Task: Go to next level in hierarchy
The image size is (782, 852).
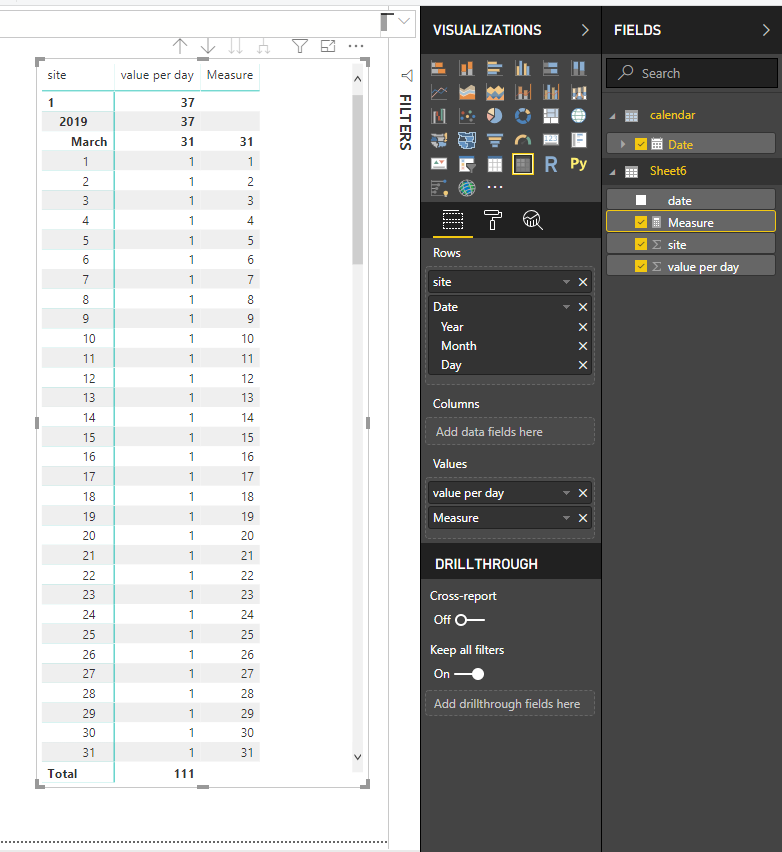Action: (x=235, y=46)
